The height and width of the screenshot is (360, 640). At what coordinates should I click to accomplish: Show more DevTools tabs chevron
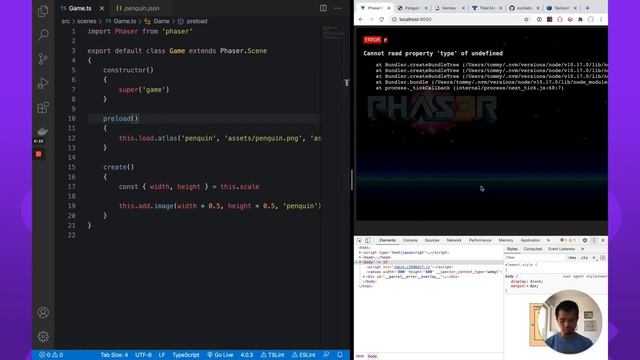coord(549,240)
